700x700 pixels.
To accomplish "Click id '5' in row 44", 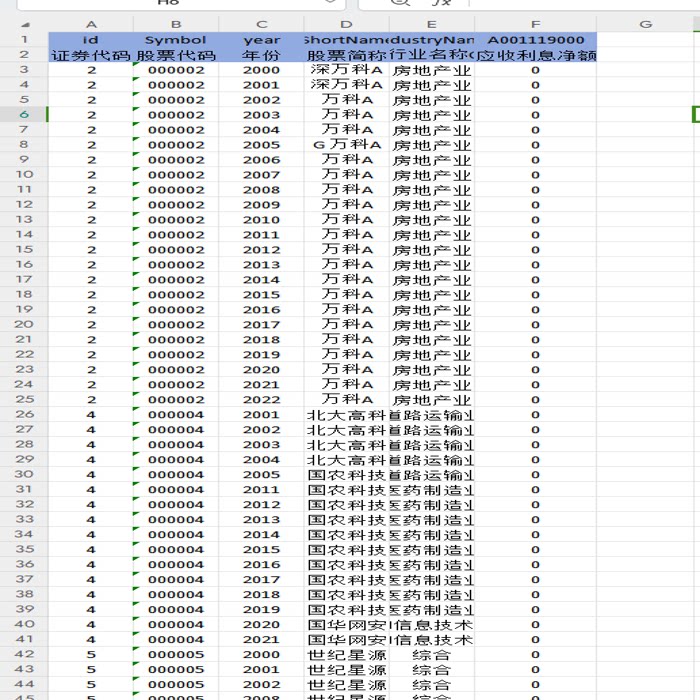I will [91, 684].
